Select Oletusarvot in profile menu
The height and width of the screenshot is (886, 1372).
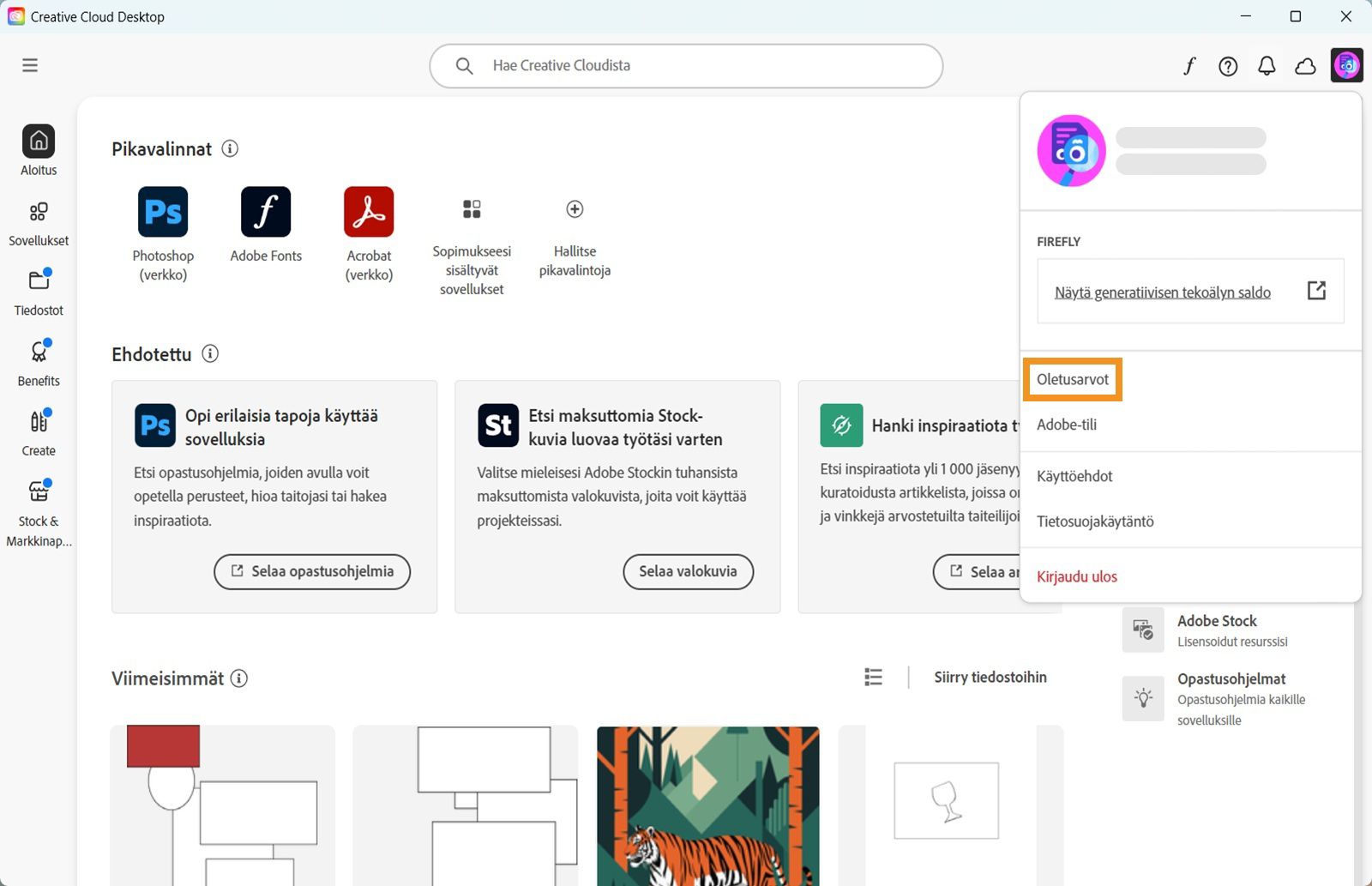coord(1073,379)
